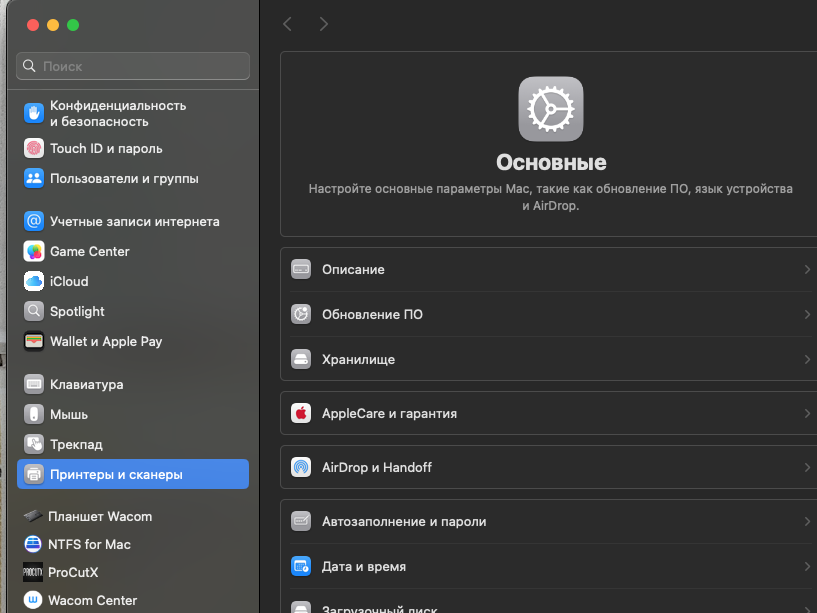Expand the AirDrop и Handoff chevron

click(807, 467)
